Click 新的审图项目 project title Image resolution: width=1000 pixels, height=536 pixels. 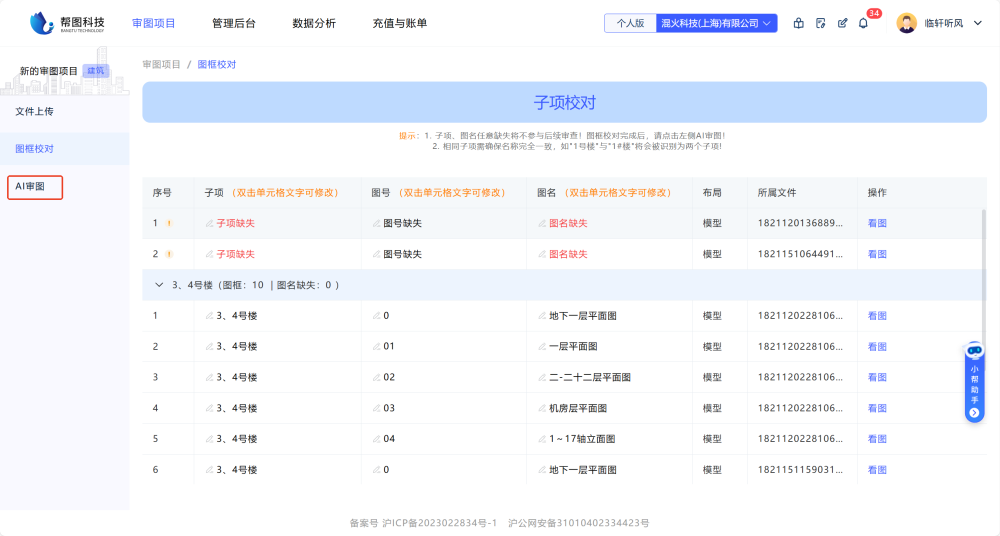[x=48, y=71]
